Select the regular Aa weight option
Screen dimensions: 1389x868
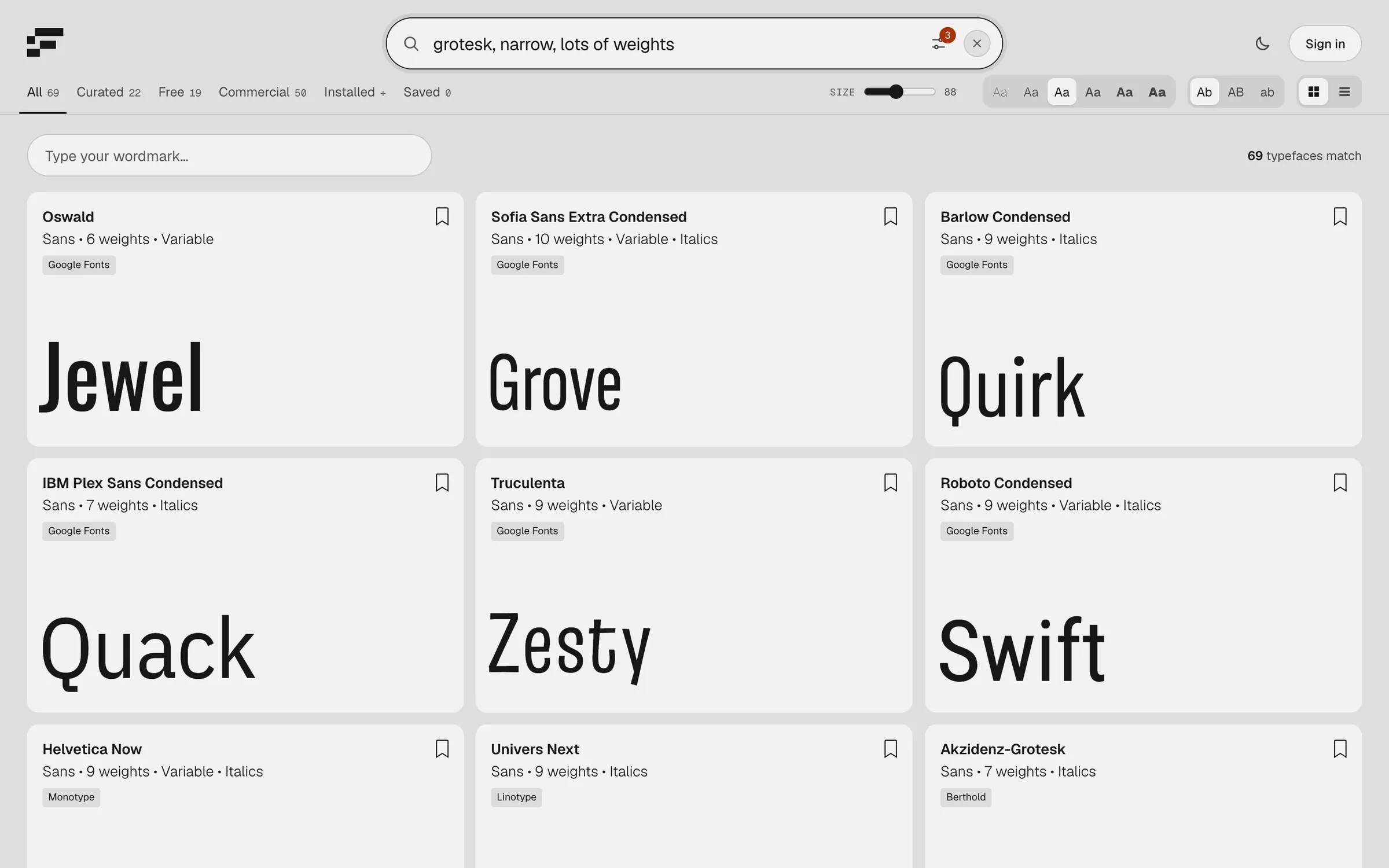click(x=1062, y=92)
